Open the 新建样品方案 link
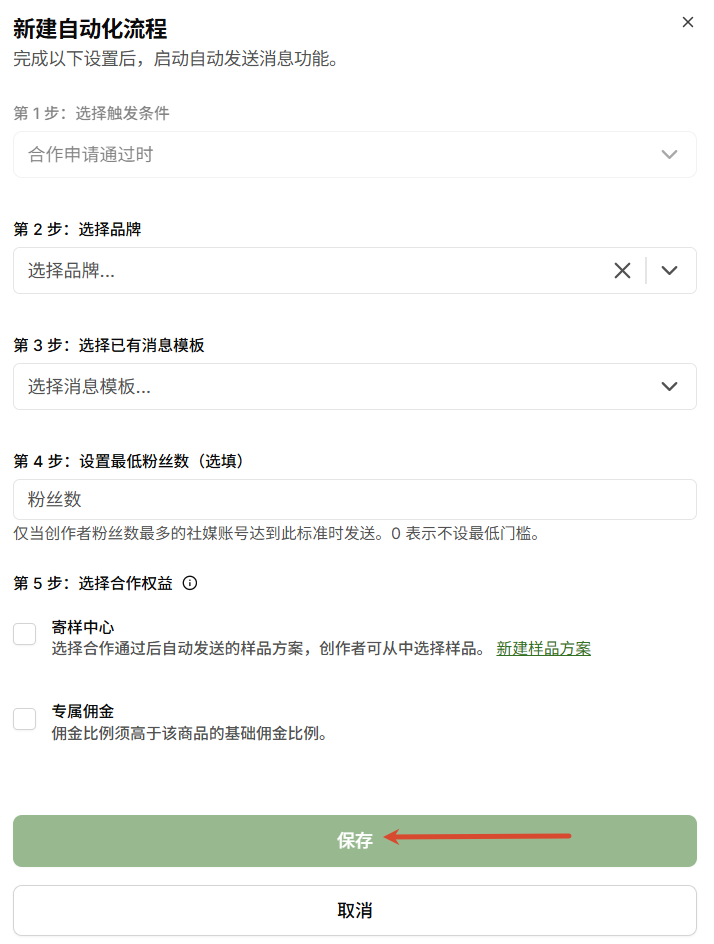 [x=543, y=648]
